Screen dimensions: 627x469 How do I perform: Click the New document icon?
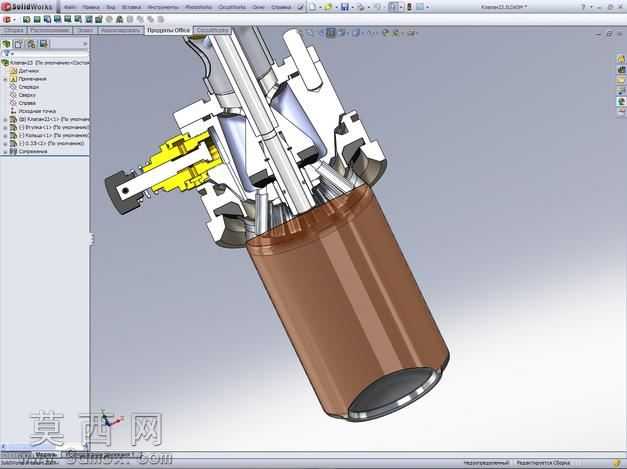tap(313, 7)
